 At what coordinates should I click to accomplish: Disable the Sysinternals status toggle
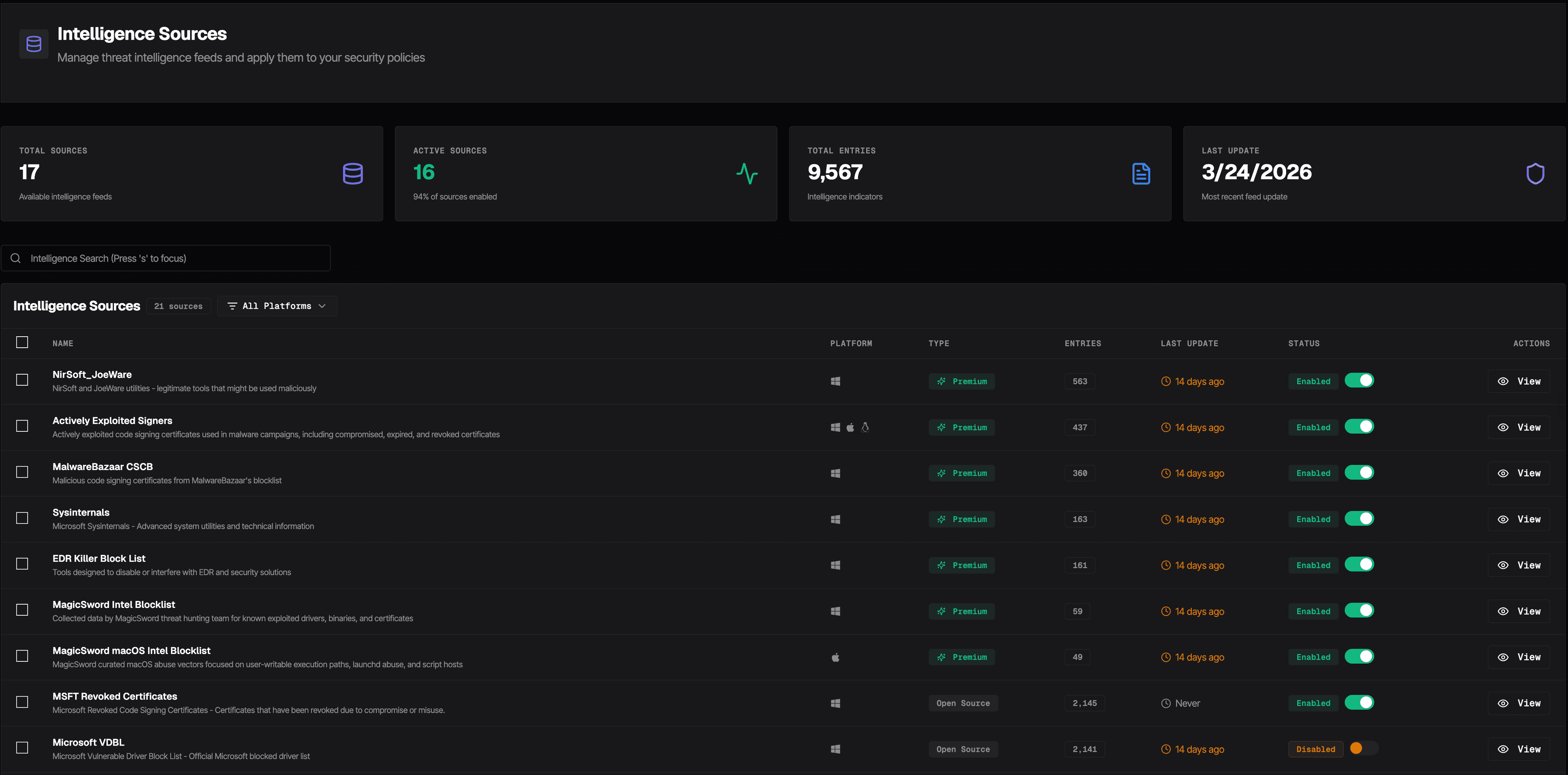click(x=1360, y=518)
